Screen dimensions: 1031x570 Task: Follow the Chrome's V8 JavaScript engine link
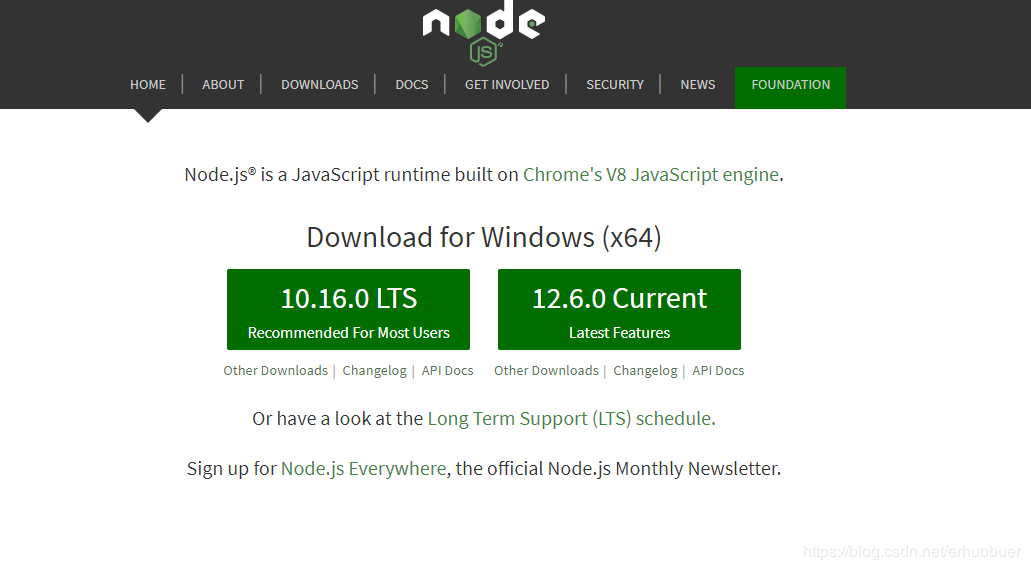point(651,174)
